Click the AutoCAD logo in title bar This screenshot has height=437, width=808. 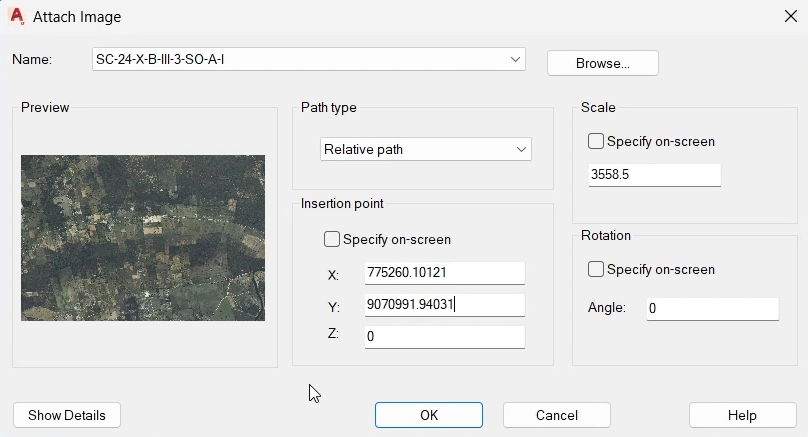(16, 16)
